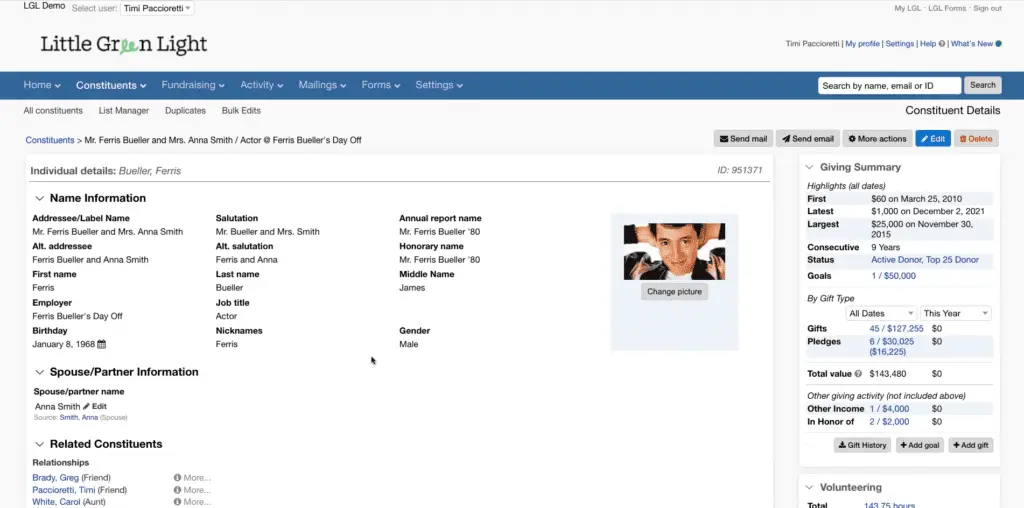The height and width of the screenshot is (508, 1024).
Task: Open the This Year dropdown
Action: click(955, 313)
